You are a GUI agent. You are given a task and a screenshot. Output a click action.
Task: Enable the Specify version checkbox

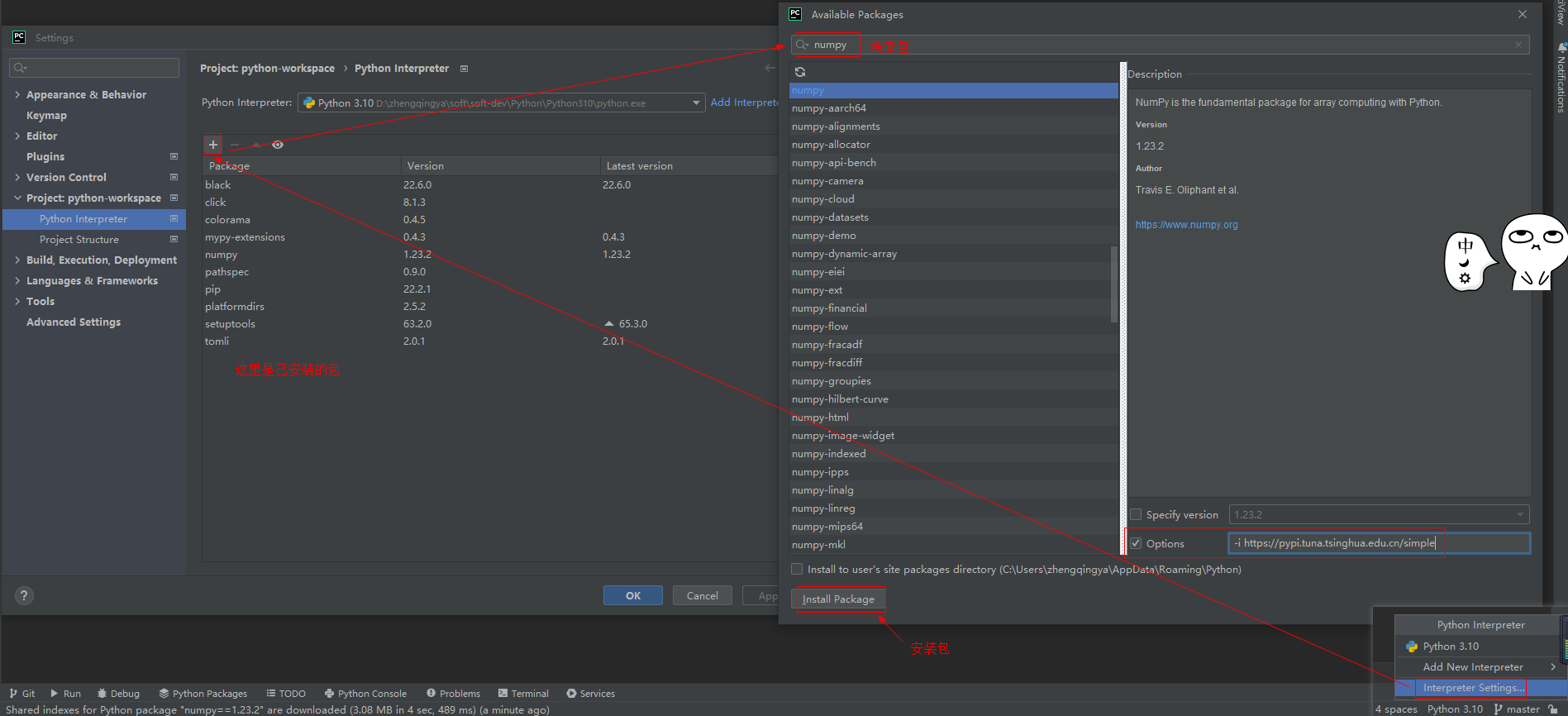[x=1136, y=514]
